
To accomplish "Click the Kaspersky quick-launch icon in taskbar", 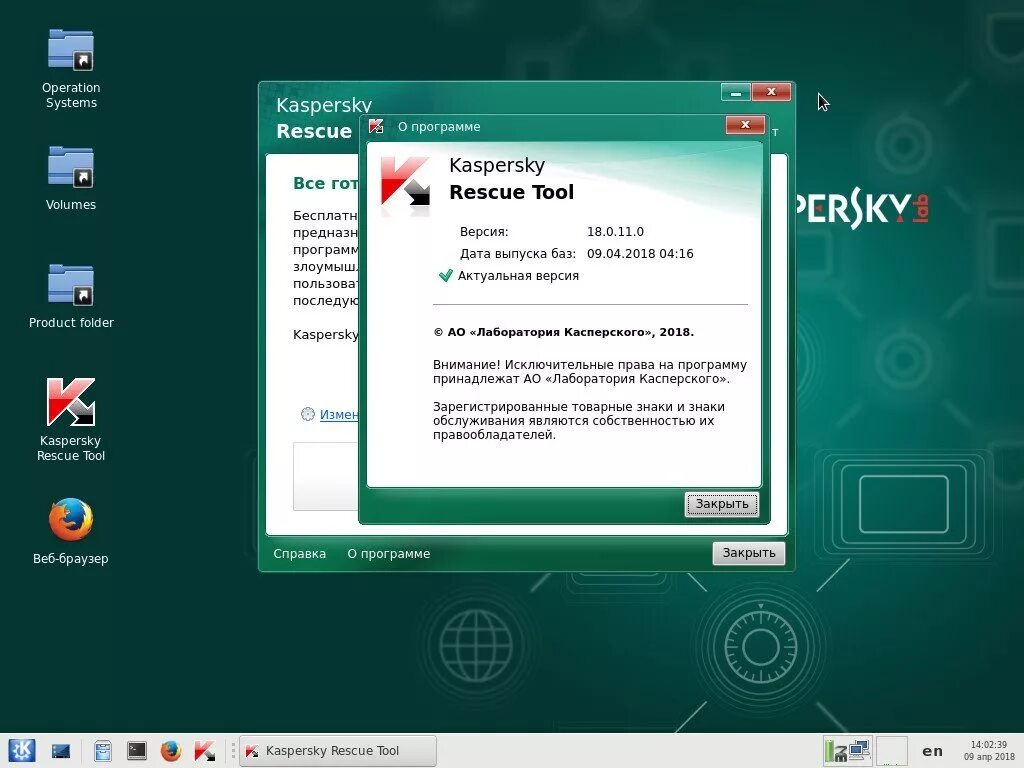I will [205, 750].
